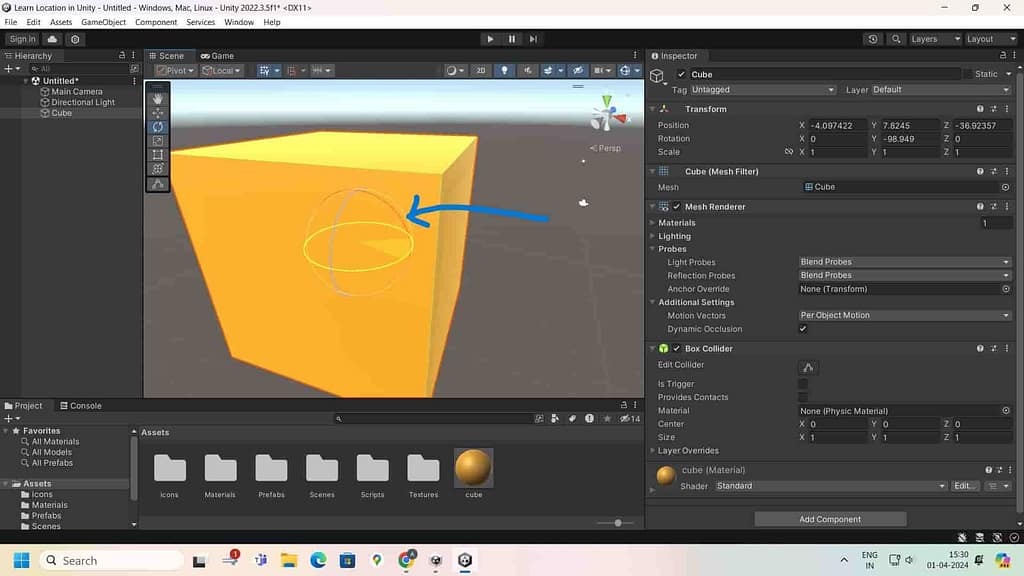This screenshot has height=576, width=1024.
Task: Select the Move tool
Action: click(157, 113)
